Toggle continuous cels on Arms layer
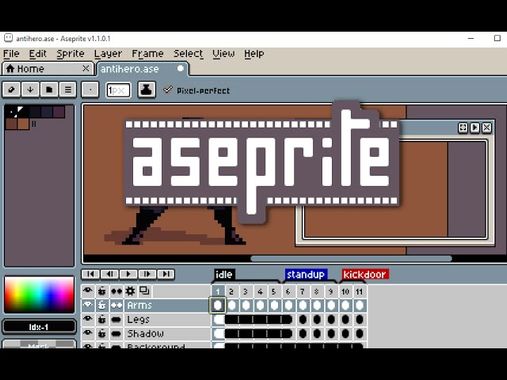 pyautogui.click(x=116, y=305)
